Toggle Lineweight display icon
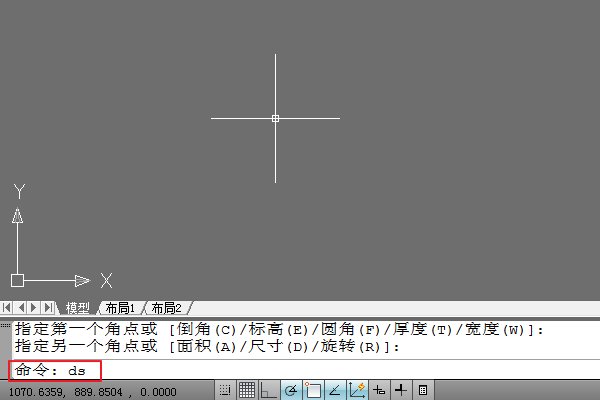 [x=401, y=390]
